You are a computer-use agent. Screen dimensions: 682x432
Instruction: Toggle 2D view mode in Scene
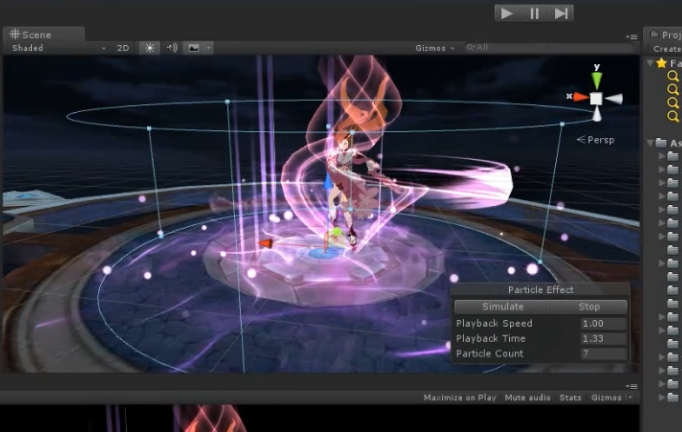point(123,48)
